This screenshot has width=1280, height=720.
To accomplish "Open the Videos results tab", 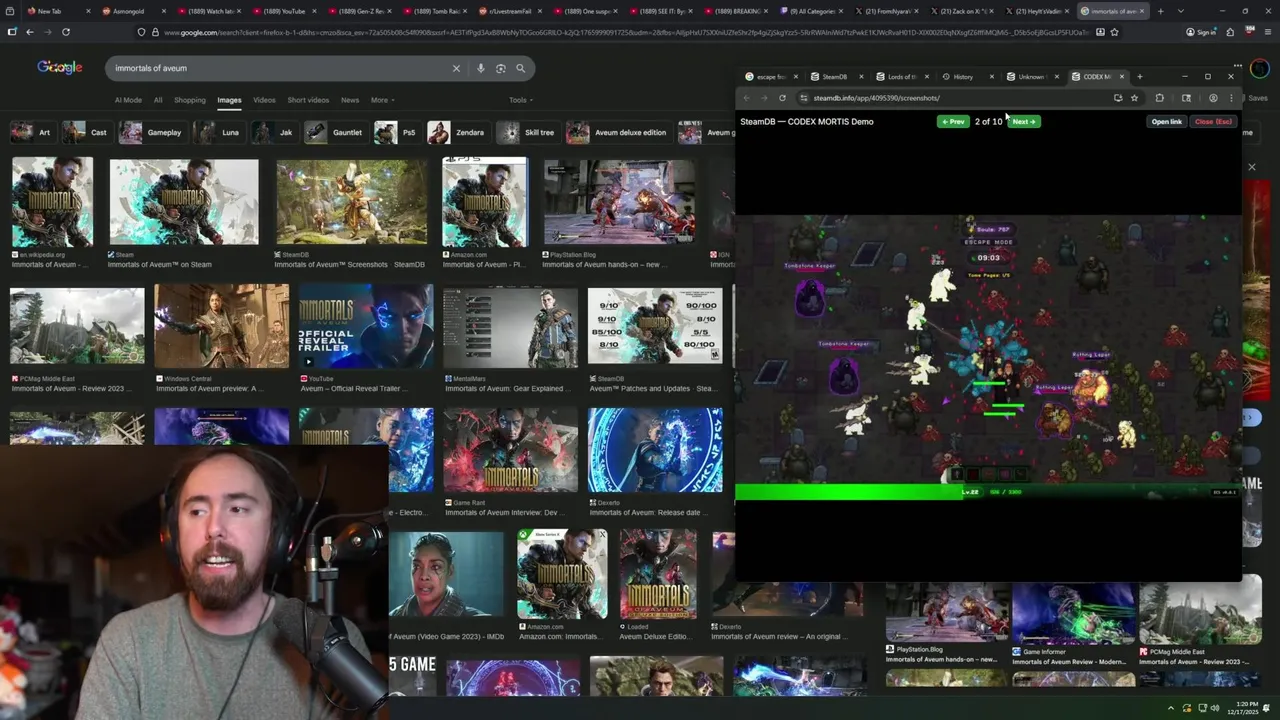I will [x=264, y=100].
